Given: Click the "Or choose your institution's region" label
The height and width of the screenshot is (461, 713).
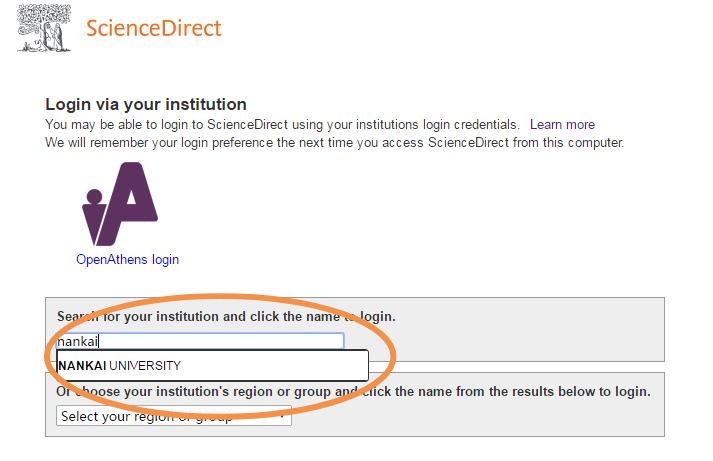Looking at the screenshot, I should [x=353, y=391].
